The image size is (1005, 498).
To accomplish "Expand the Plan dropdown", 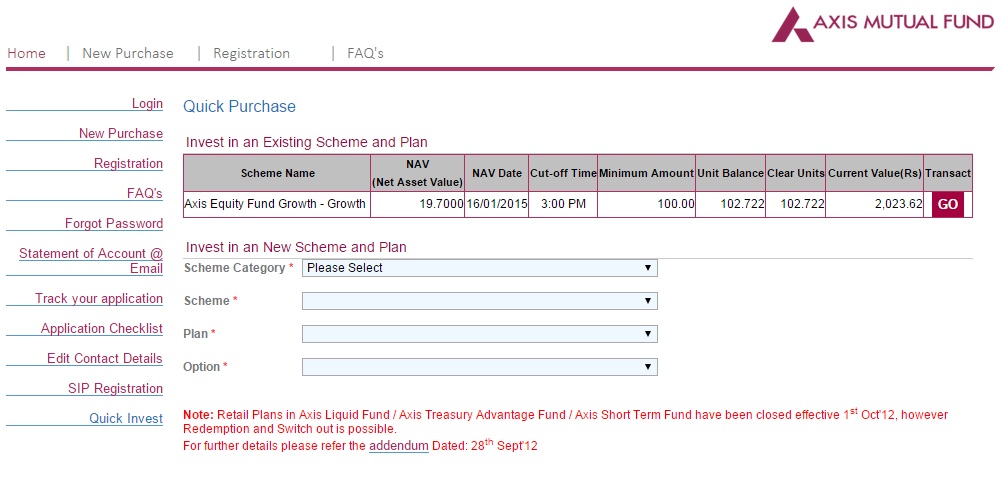I will click(x=479, y=334).
